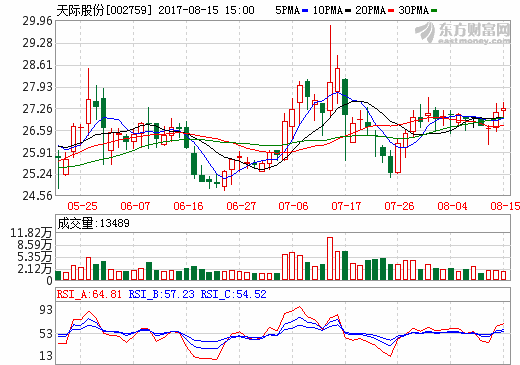Click date label 06-27

(x=241, y=206)
